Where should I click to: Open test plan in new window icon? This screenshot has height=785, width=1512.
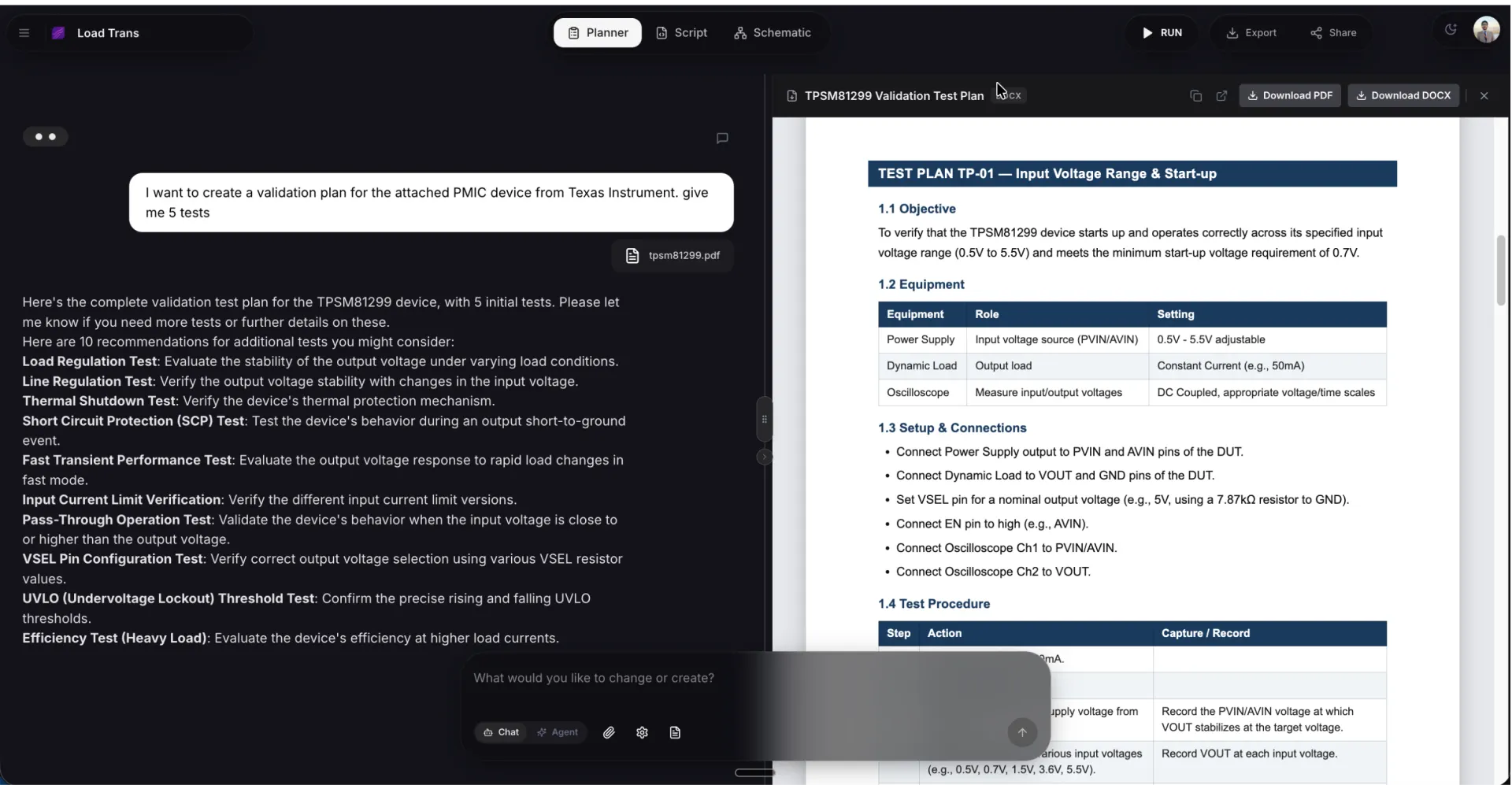[1221, 96]
